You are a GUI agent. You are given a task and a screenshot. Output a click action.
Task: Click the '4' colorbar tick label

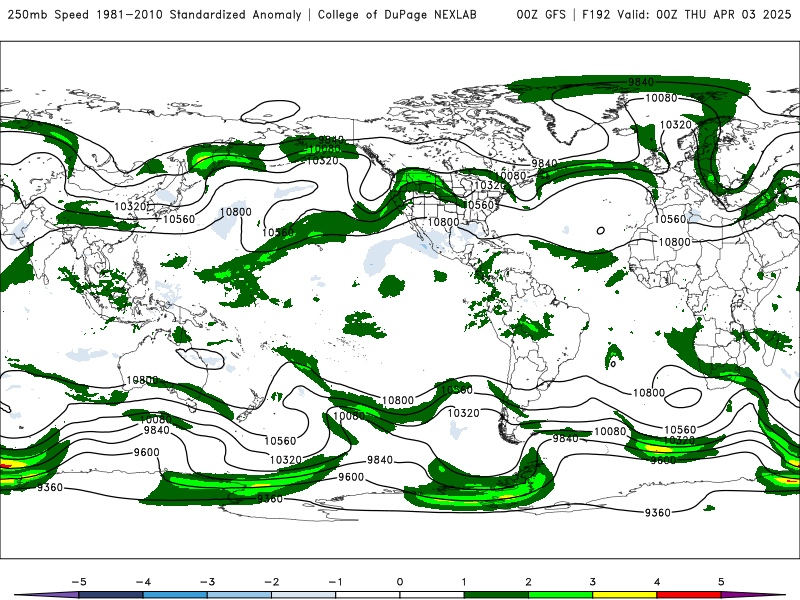pyautogui.click(x=657, y=582)
